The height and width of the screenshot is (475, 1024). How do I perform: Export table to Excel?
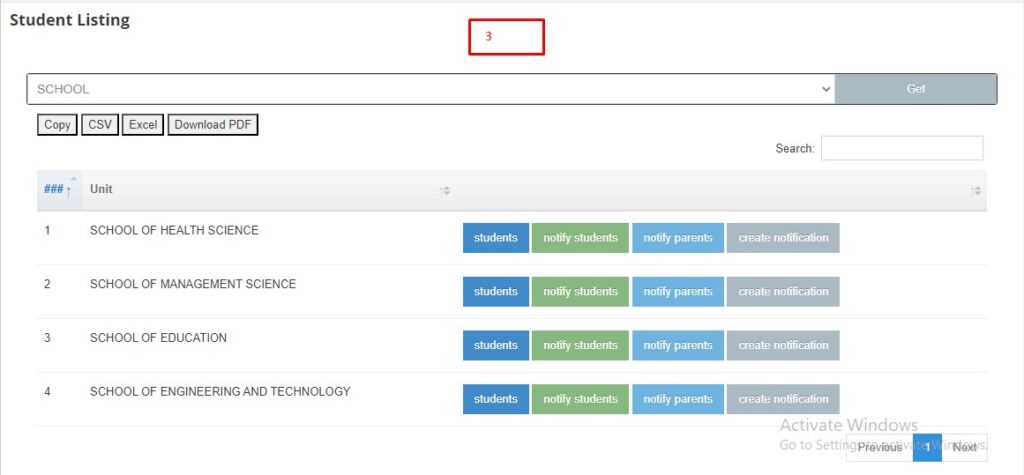point(143,125)
